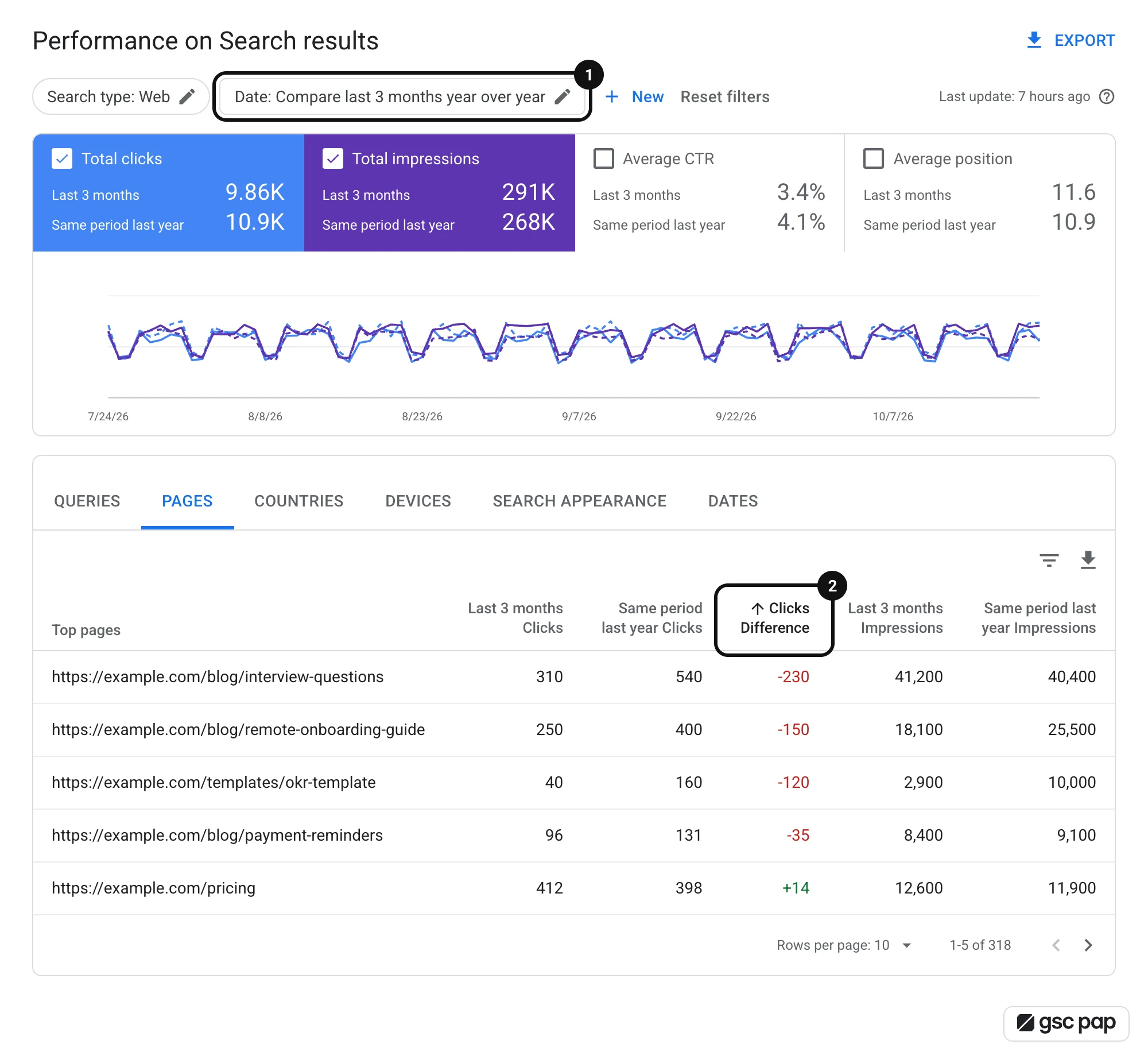Open the okr-template page row
The width and height of the screenshot is (1148, 1052).
tap(574, 783)
